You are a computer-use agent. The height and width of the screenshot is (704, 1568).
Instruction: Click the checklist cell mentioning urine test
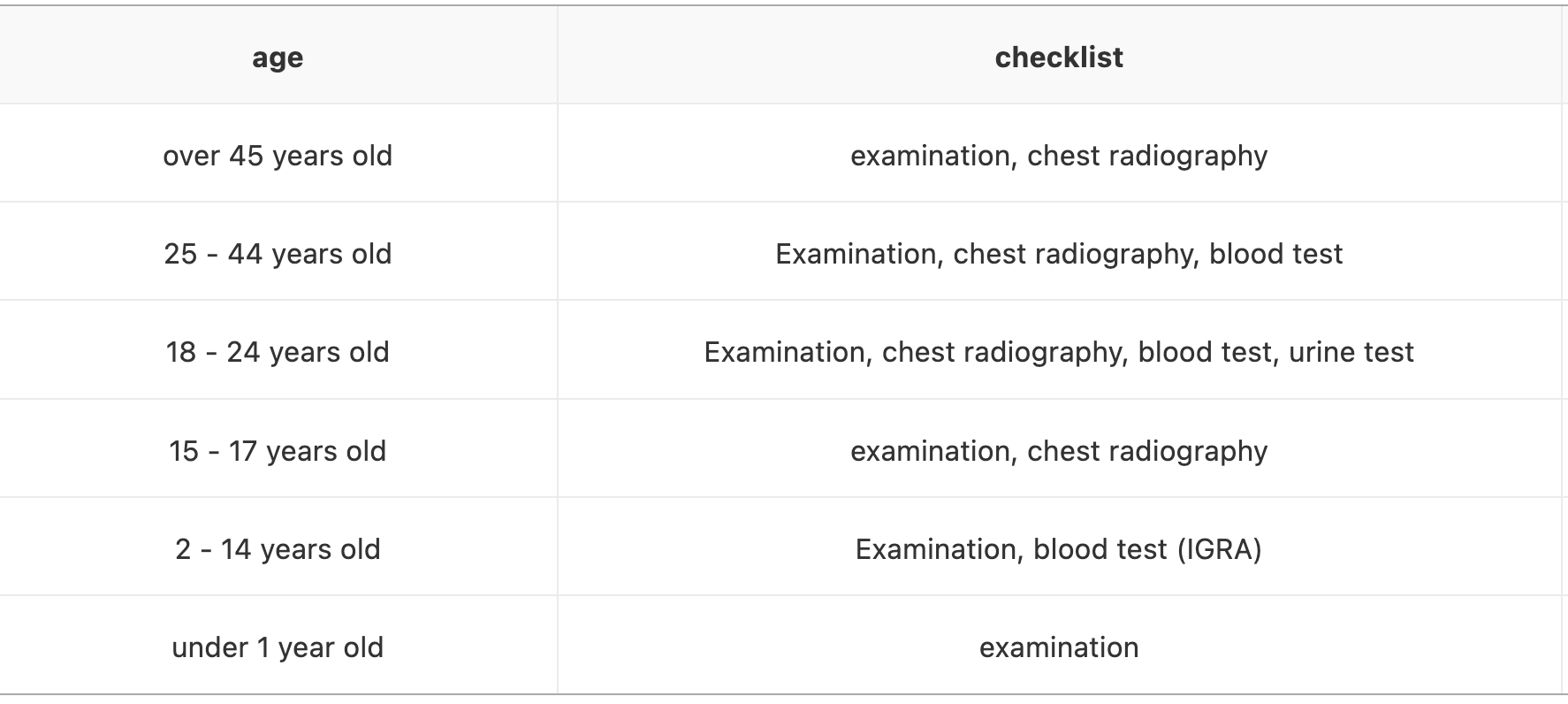click(x=1059, y=352)
